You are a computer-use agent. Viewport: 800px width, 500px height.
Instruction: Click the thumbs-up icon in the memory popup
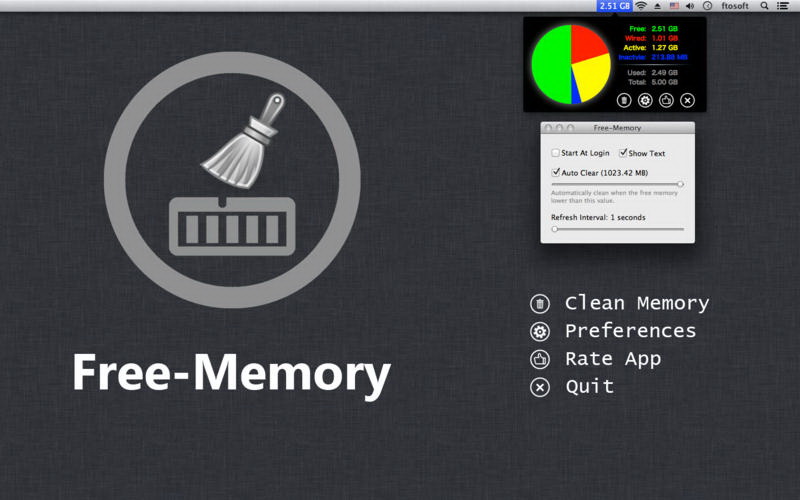pyautogui.click(x=666, y=100)
